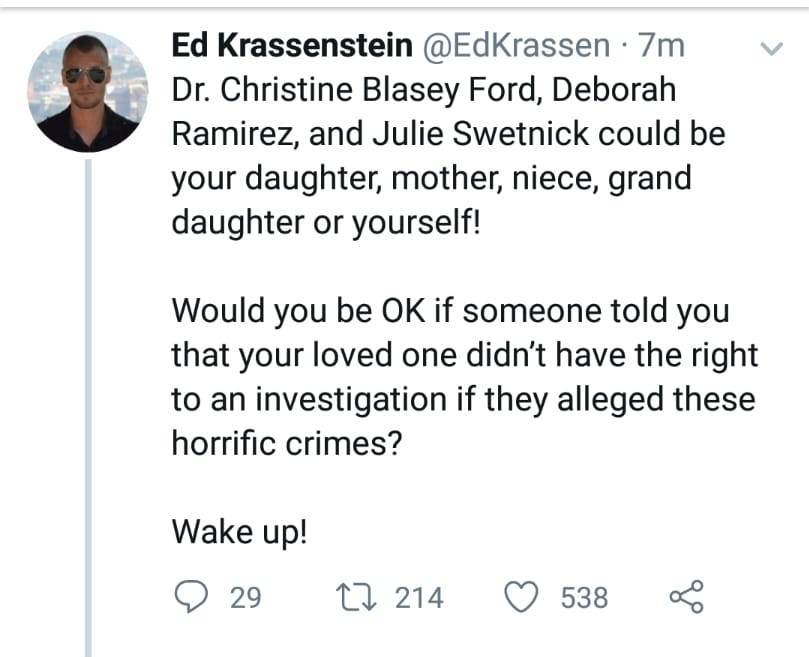Click Ed Krassenstein's profile picture
This screenshot has width=809, height=657.
pyautogui.click(x=80, y=84)
